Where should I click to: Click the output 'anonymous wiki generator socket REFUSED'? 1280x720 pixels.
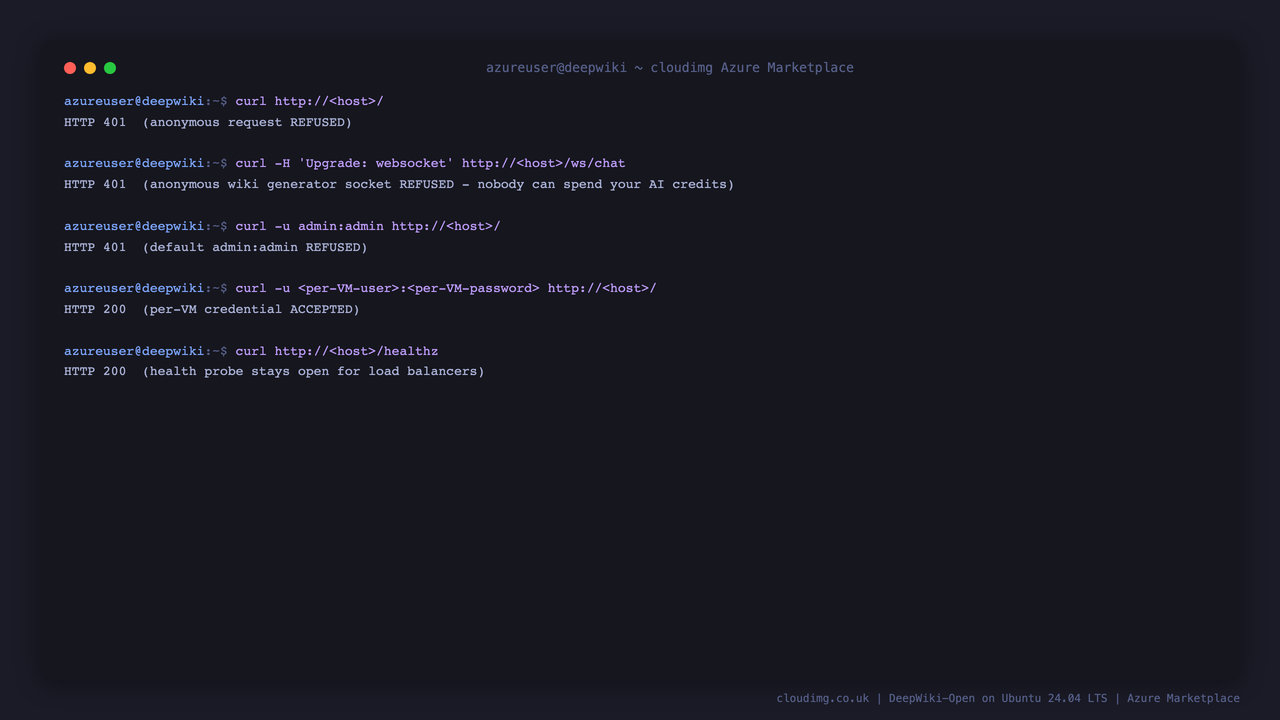(301, 184)
